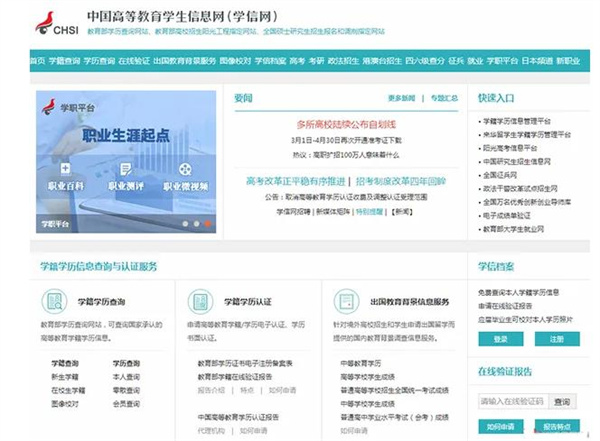Open 高等学校学生成绩 link
Image resolution: width=600 pixels, height=441 pixels.
[367, 377]
